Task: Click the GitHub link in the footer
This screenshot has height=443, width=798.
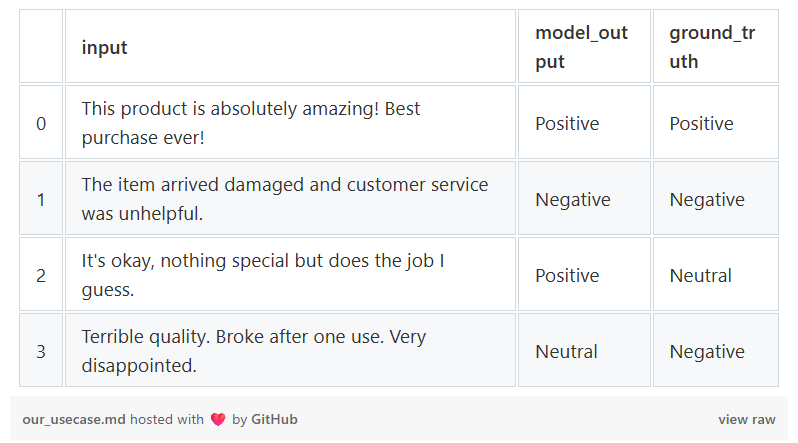Action: pyautogui.click(x=274, y=420)
